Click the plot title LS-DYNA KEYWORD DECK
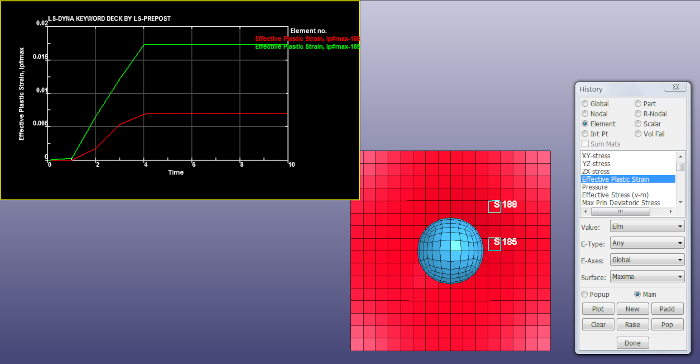This screenshot has width=700, height=364. click(109, 19)
